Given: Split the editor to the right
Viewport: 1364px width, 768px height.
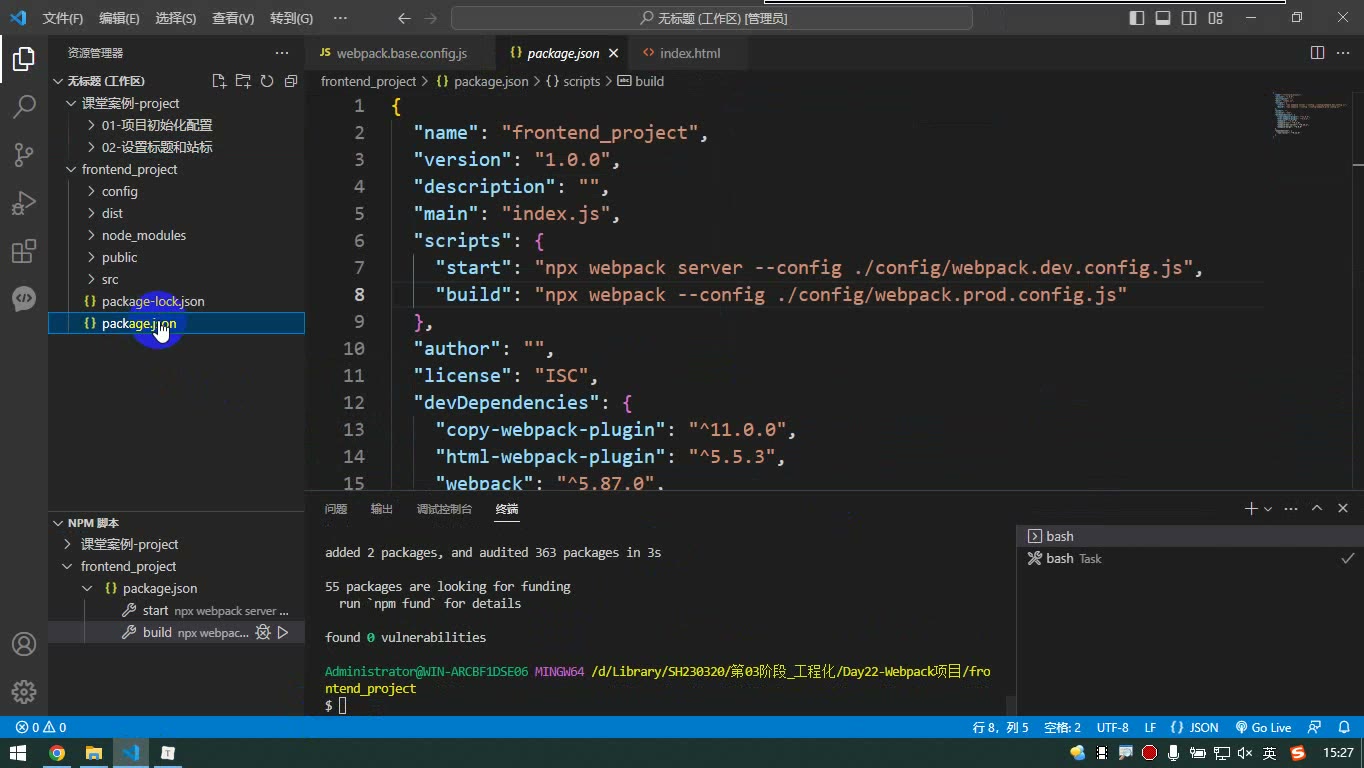Looking at the screenshot, I should [1318, 53].
